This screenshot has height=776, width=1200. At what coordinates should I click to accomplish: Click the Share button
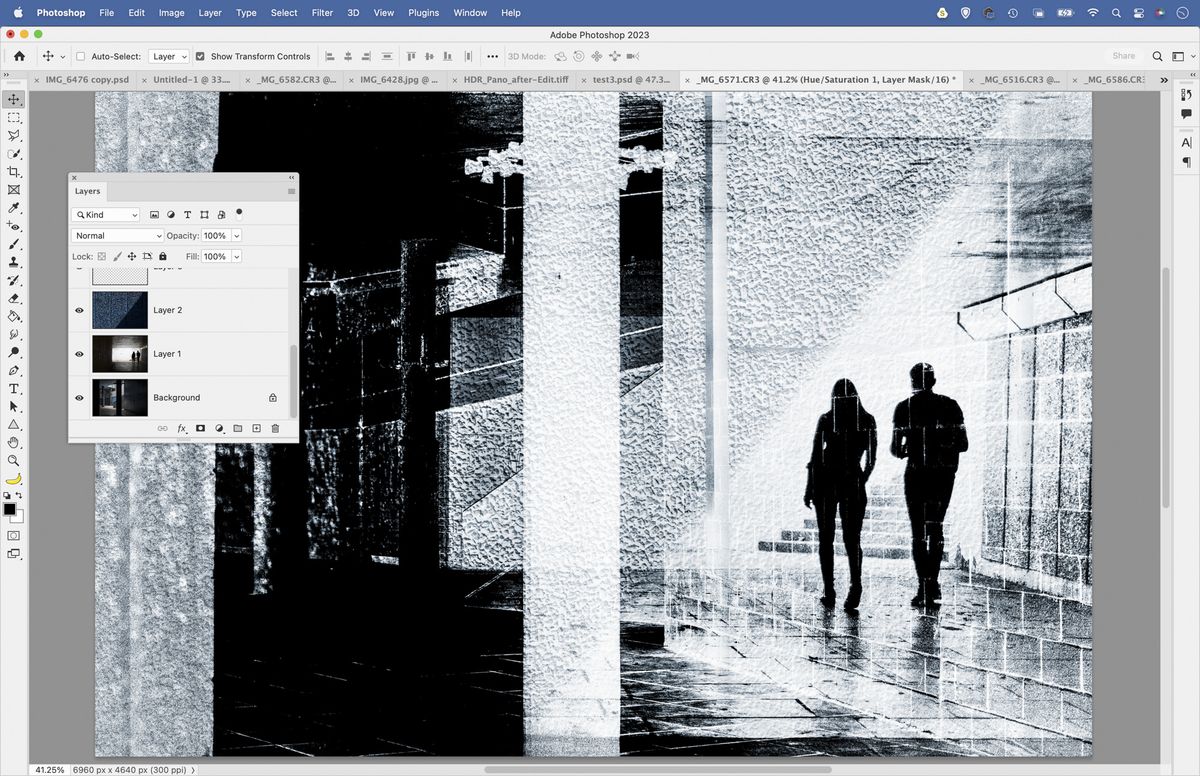[x=1124, y=56]
